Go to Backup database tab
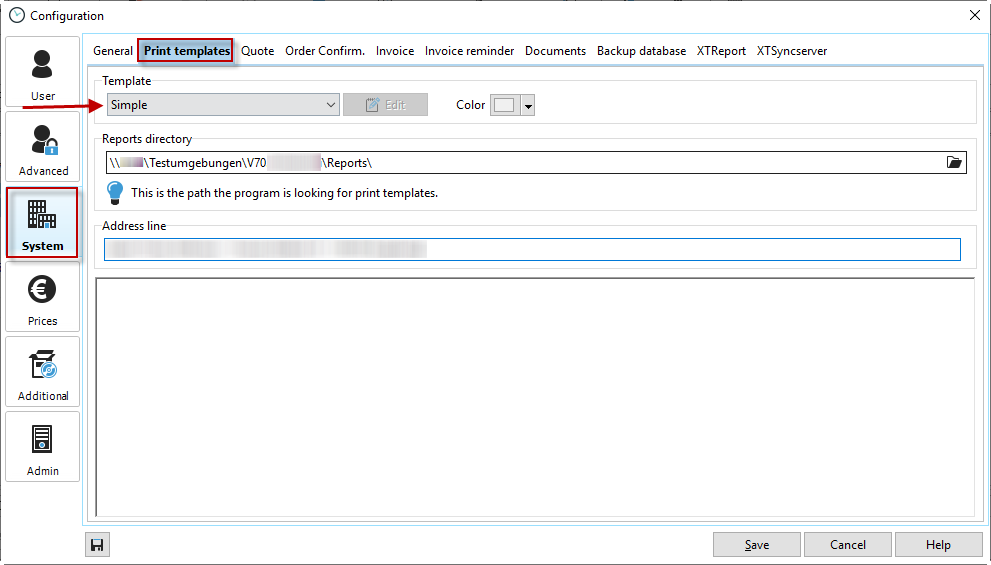This screenshot has height=565, width=991. [641, 51]
